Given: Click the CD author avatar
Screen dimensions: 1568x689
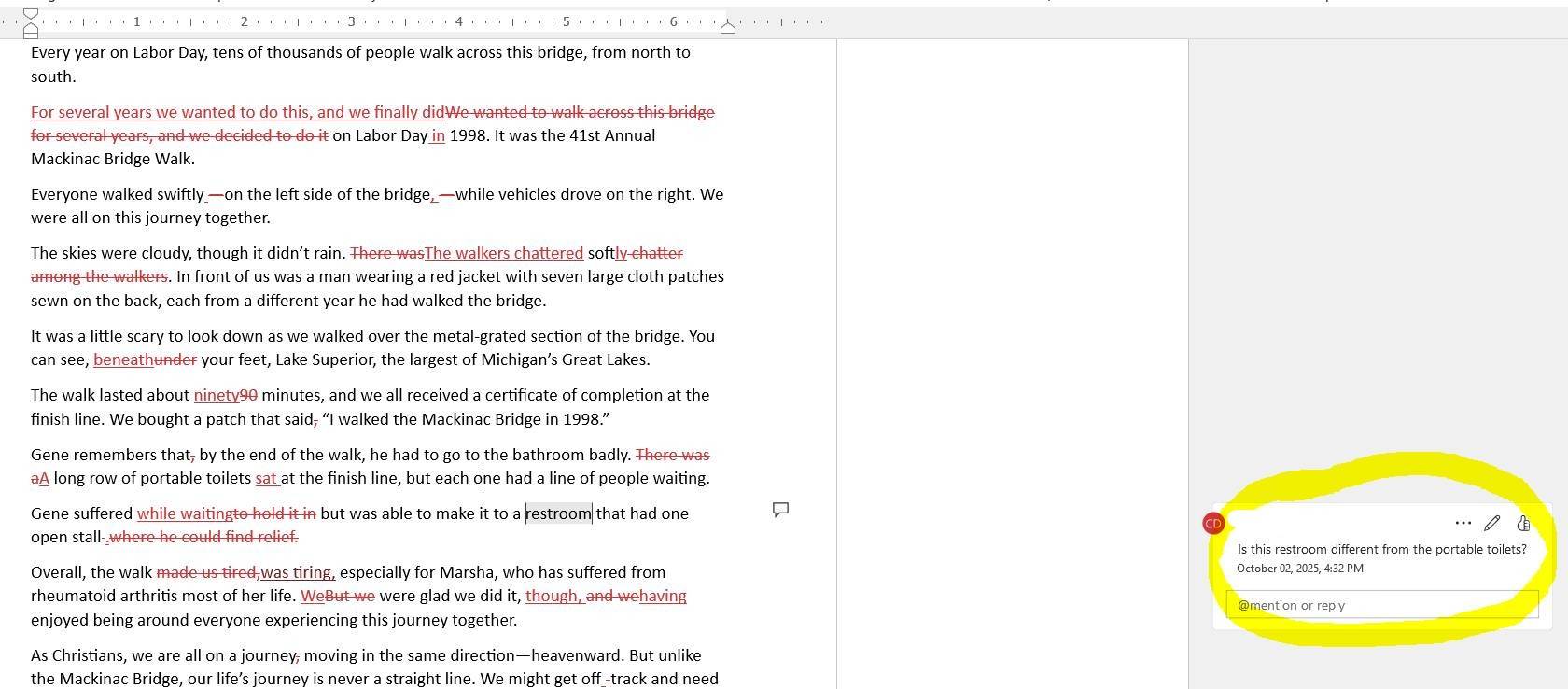Looking at the screenshot, I should point(1213,524).
